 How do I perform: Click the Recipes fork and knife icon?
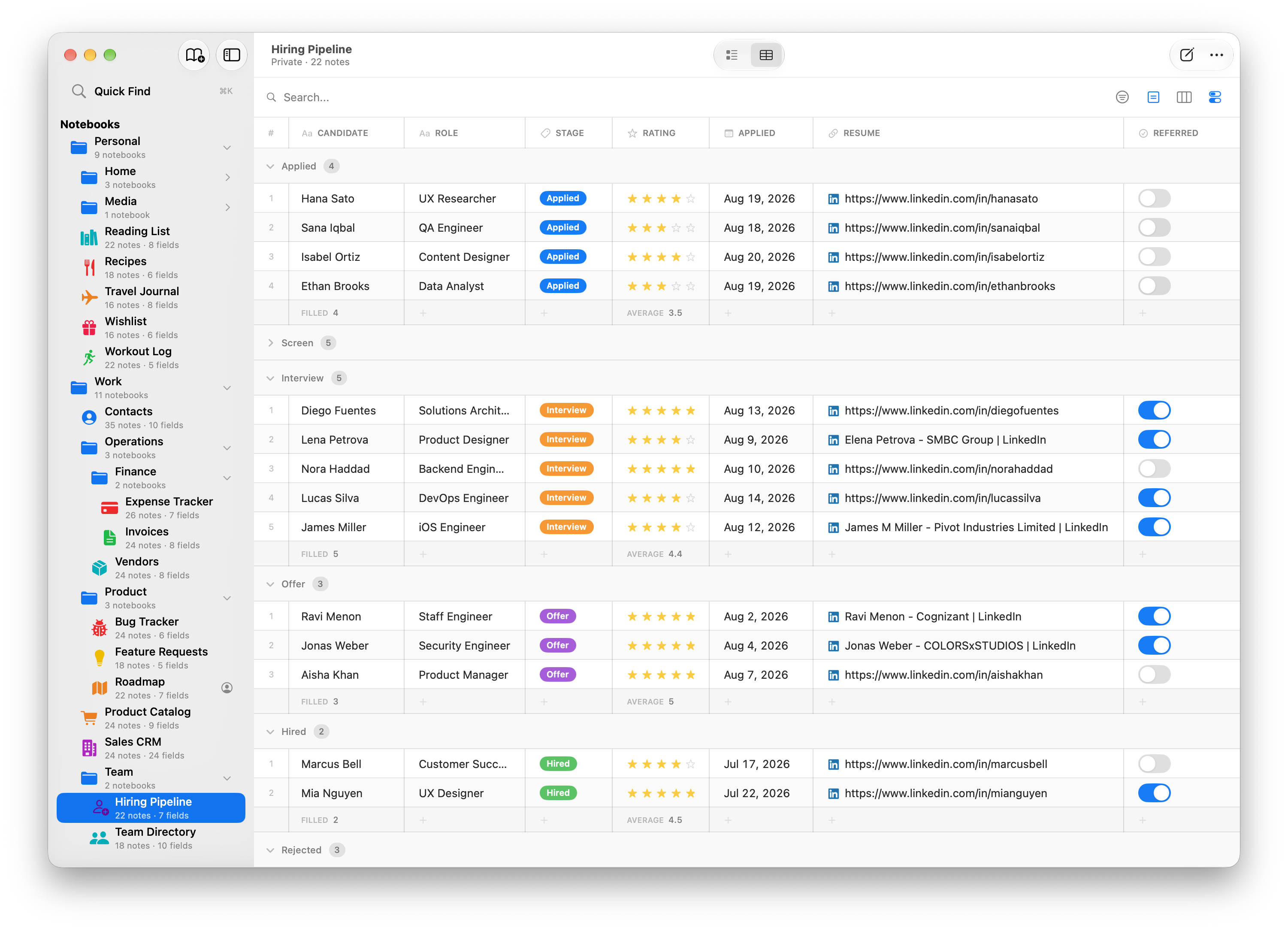[x=89, y=268]
